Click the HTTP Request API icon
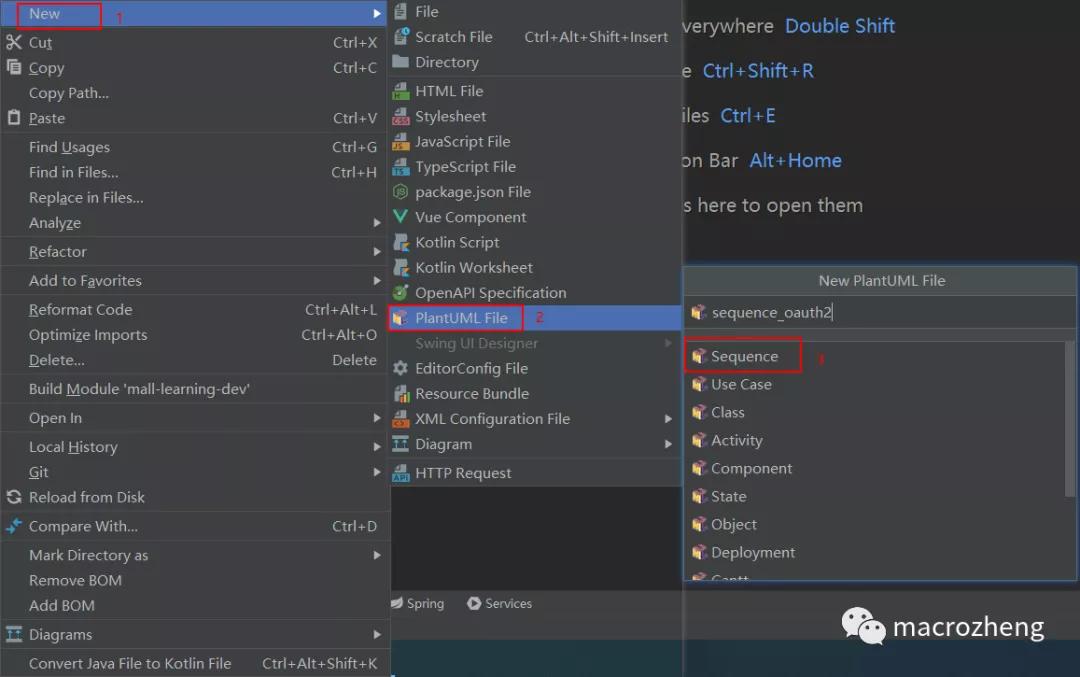Screen dimensions: 1080x677 (x=400, y=473)
